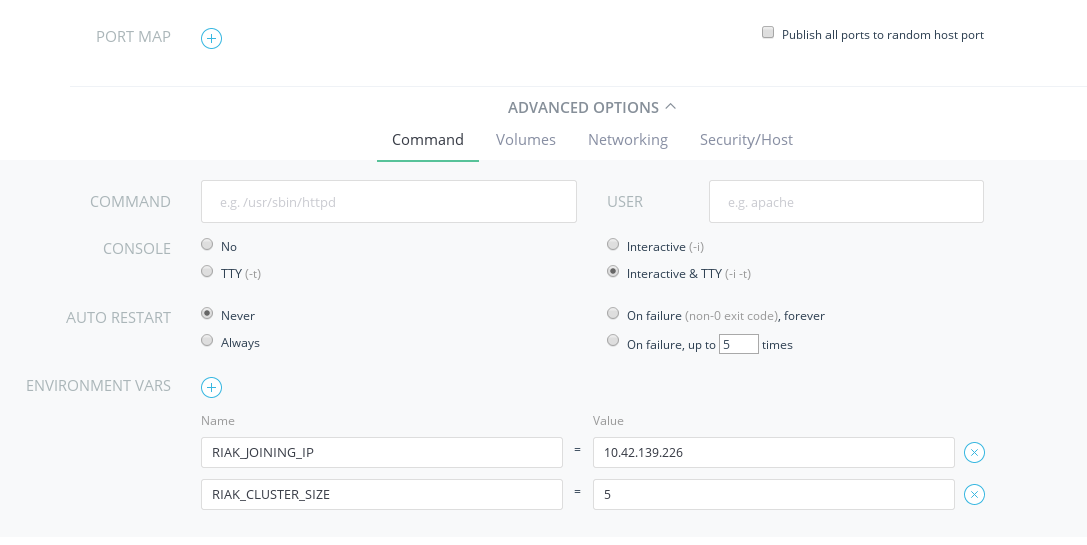Add a new port map entry

211,38
